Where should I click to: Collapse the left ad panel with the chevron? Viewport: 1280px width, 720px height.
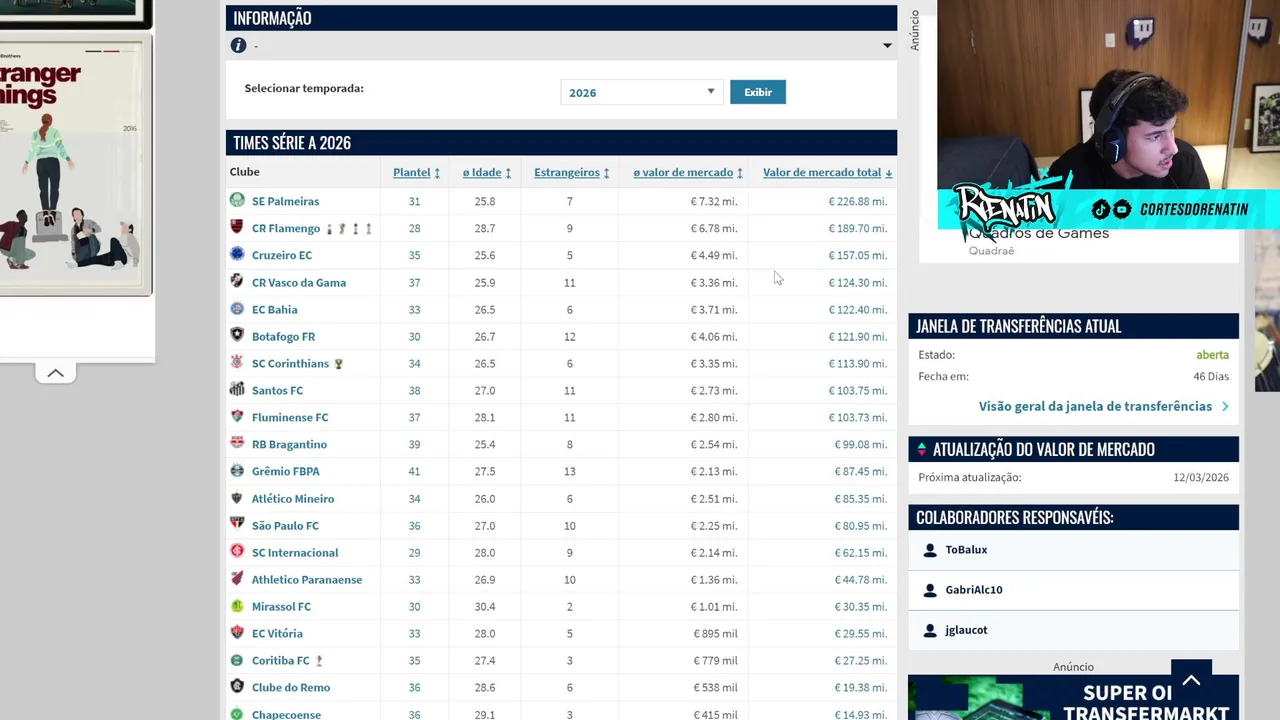pyautogui.click(x=56, y=373)
